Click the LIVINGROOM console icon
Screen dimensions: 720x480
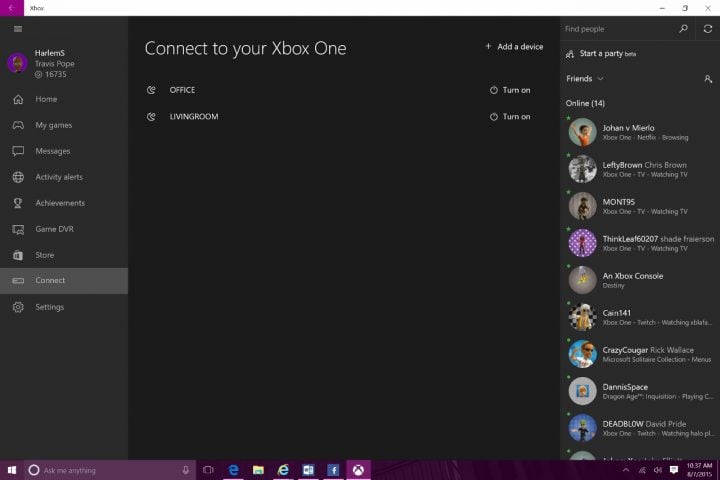pos(151,117)
